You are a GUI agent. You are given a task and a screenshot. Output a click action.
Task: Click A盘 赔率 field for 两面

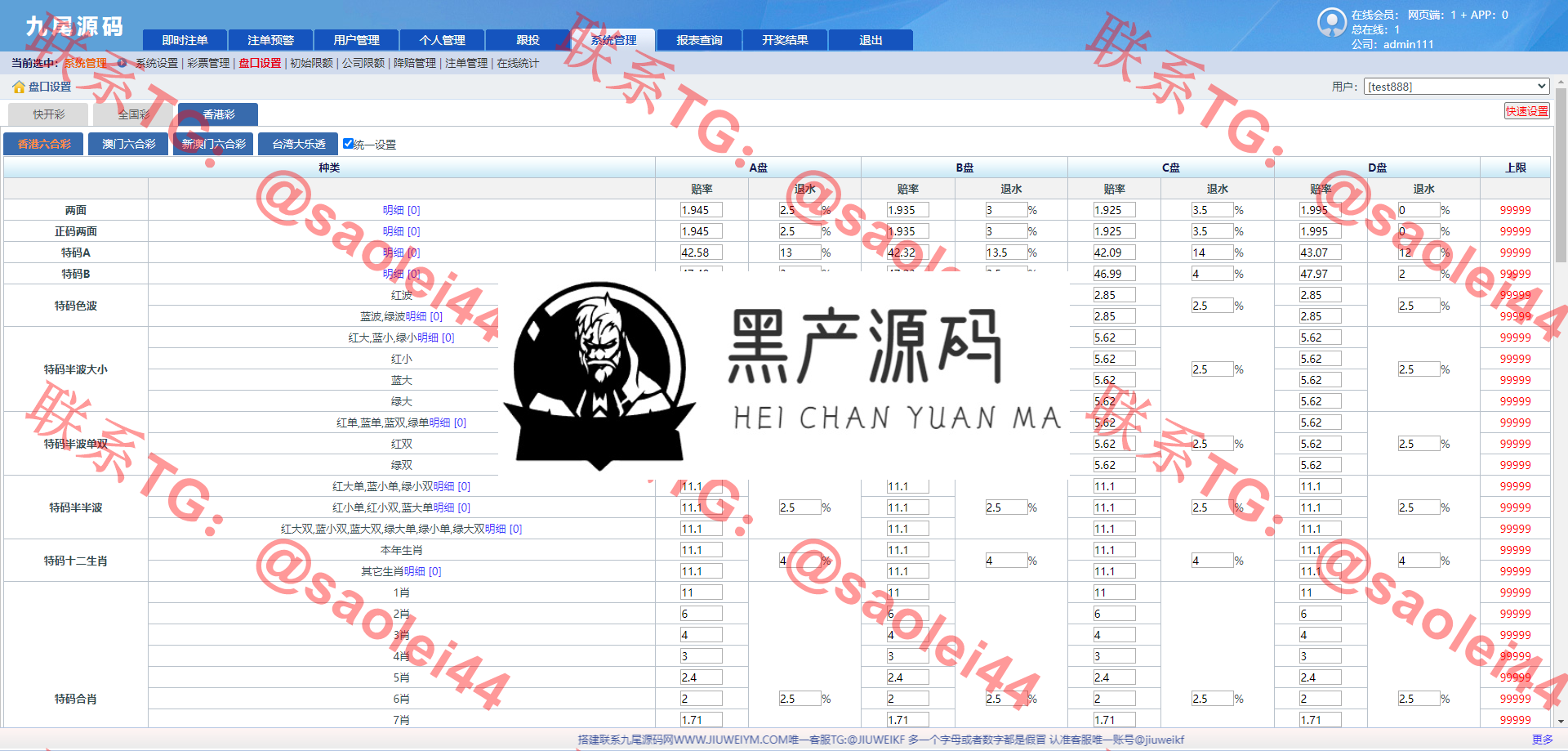click(x=701, y=210)
